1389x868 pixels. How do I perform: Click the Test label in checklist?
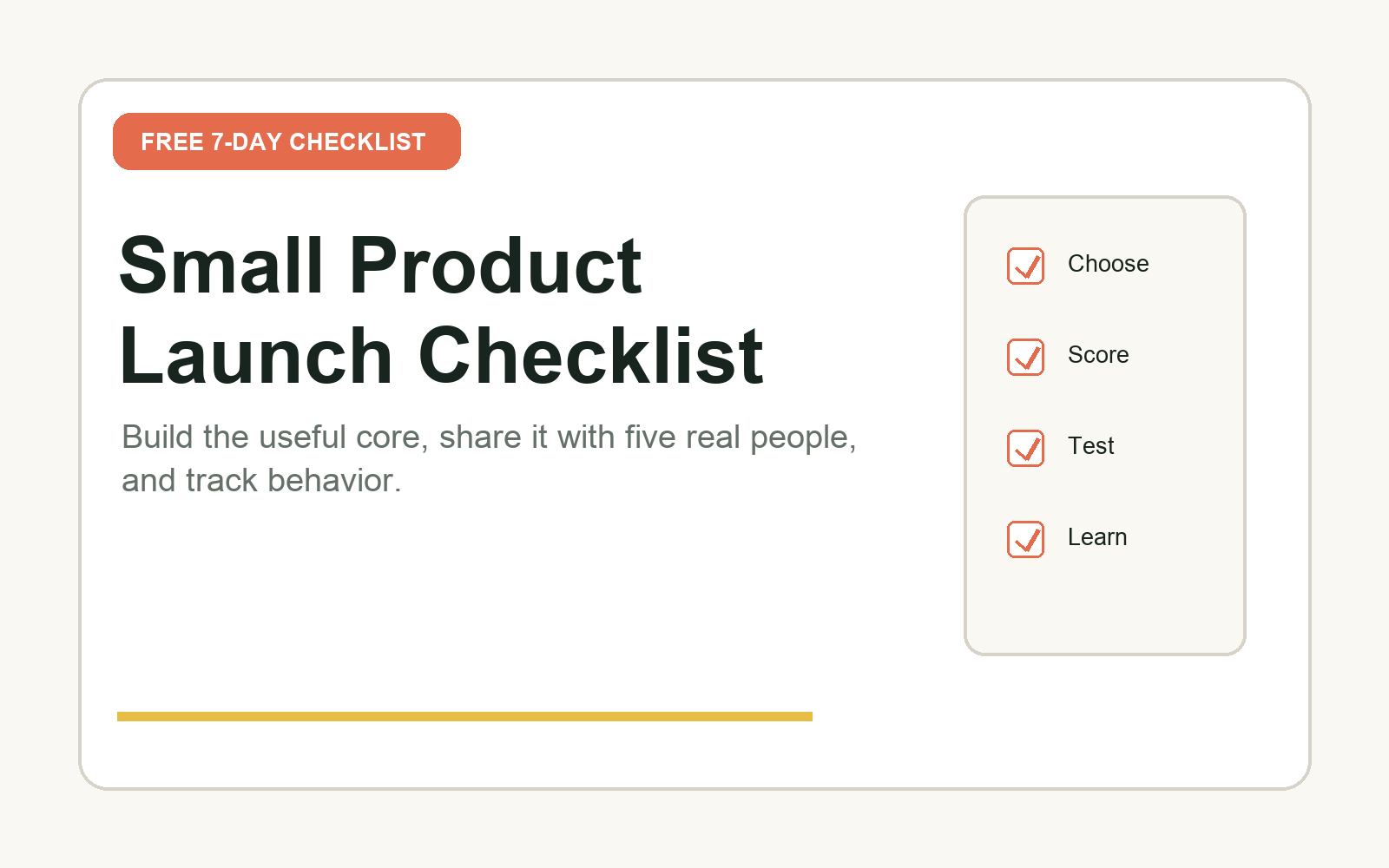pyautogui.click(x=1090, y=446)
